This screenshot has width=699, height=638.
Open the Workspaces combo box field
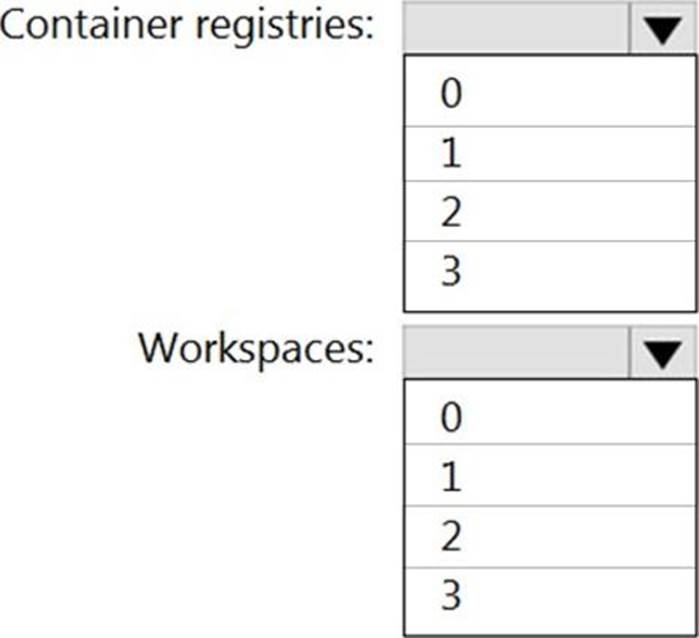pos(516,353)
